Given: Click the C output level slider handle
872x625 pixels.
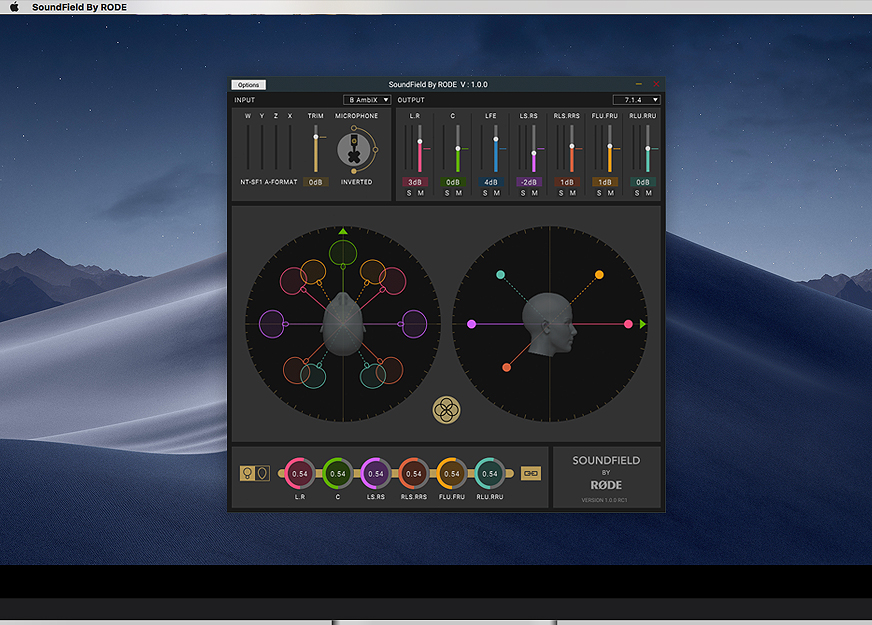Looking at the screenshot, I should 458,148.
